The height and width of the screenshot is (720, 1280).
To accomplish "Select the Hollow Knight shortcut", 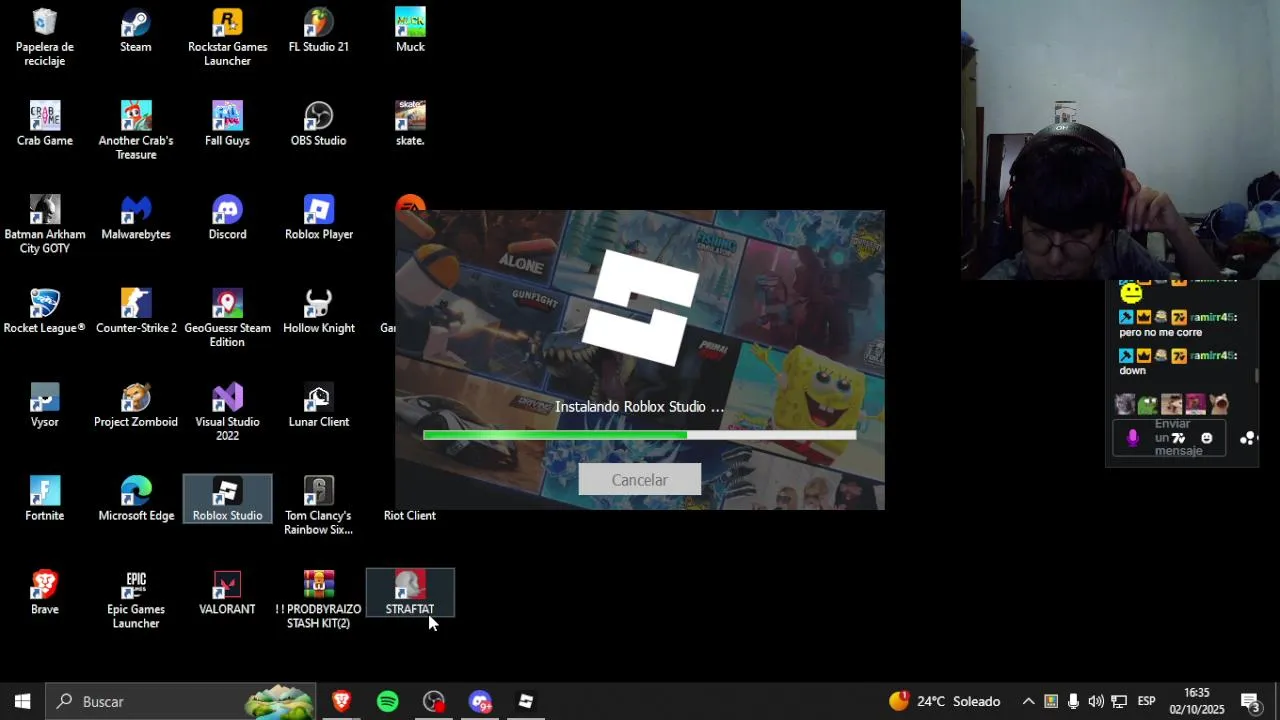I will coord(318,312).
